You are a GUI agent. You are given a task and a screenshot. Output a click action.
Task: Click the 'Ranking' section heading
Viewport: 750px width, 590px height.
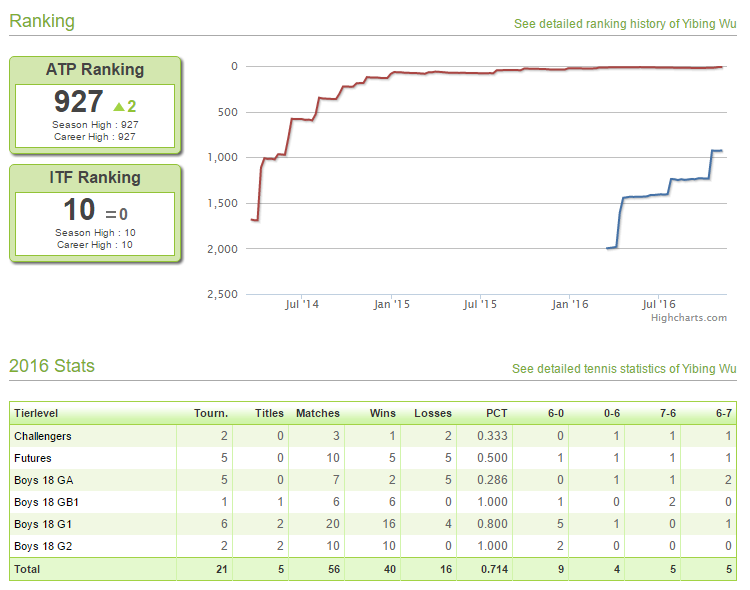point(42,21)
